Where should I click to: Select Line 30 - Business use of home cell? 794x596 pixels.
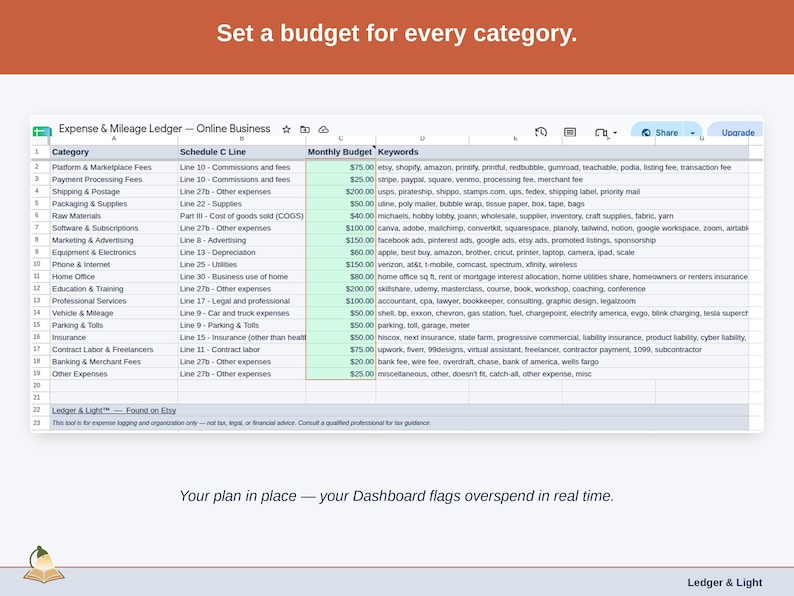tap(242, 276)
